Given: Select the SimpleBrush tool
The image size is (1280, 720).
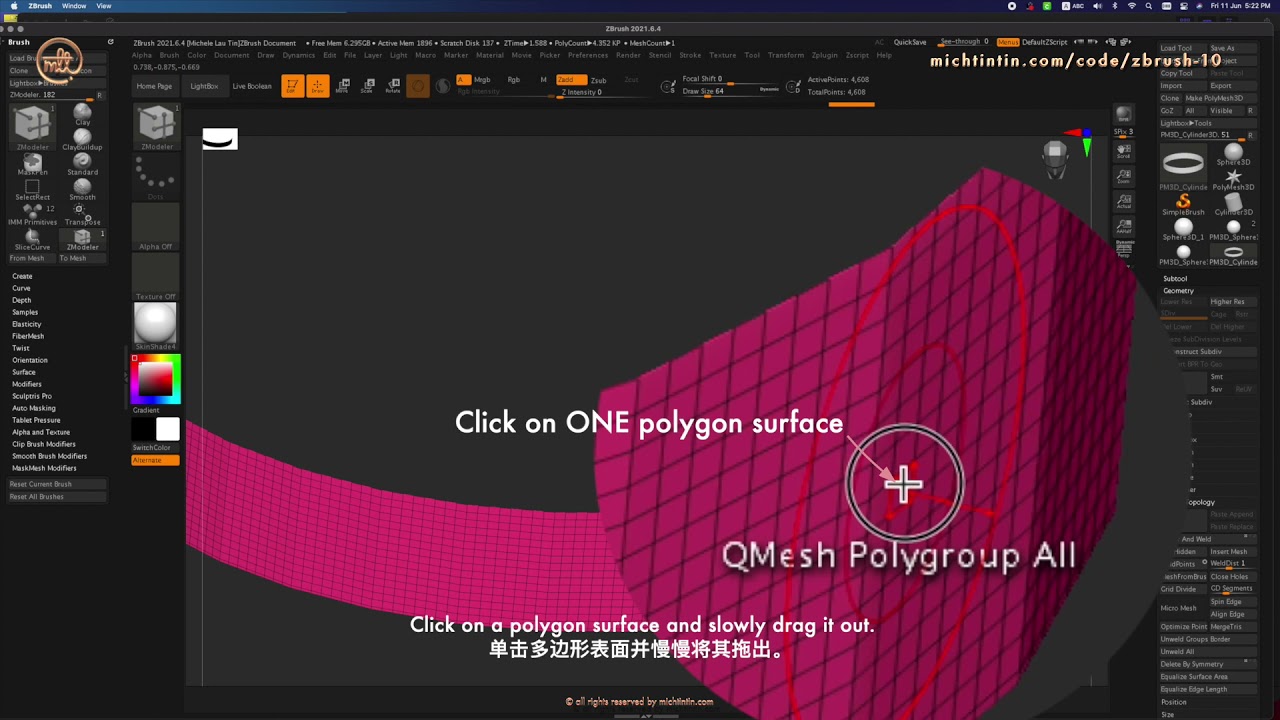Looking at the screenshot, I should 1183,204.
